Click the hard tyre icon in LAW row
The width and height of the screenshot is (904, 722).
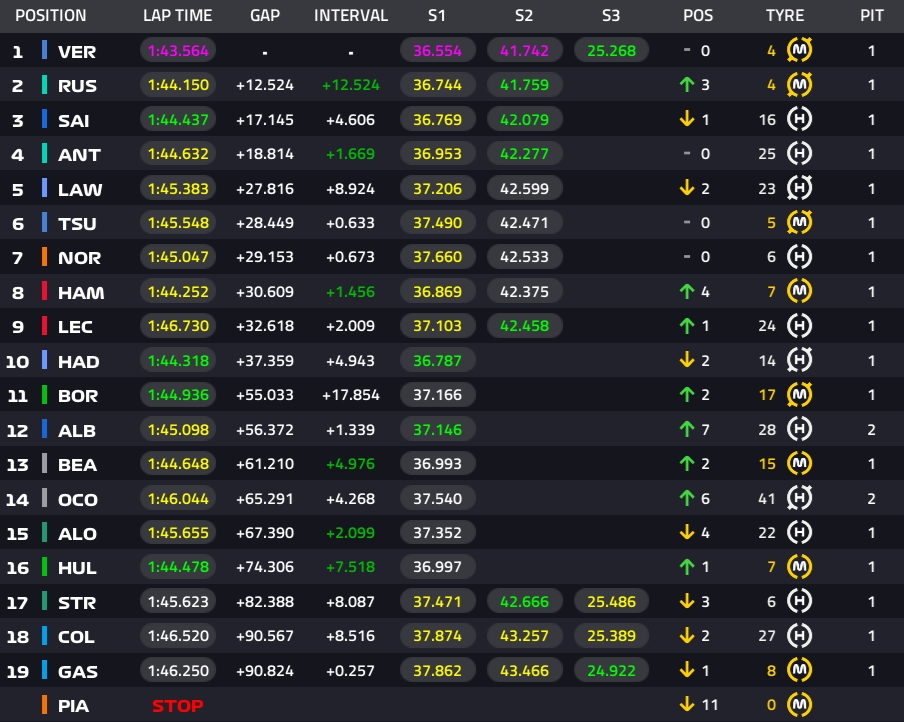click(x=800, y=188)
